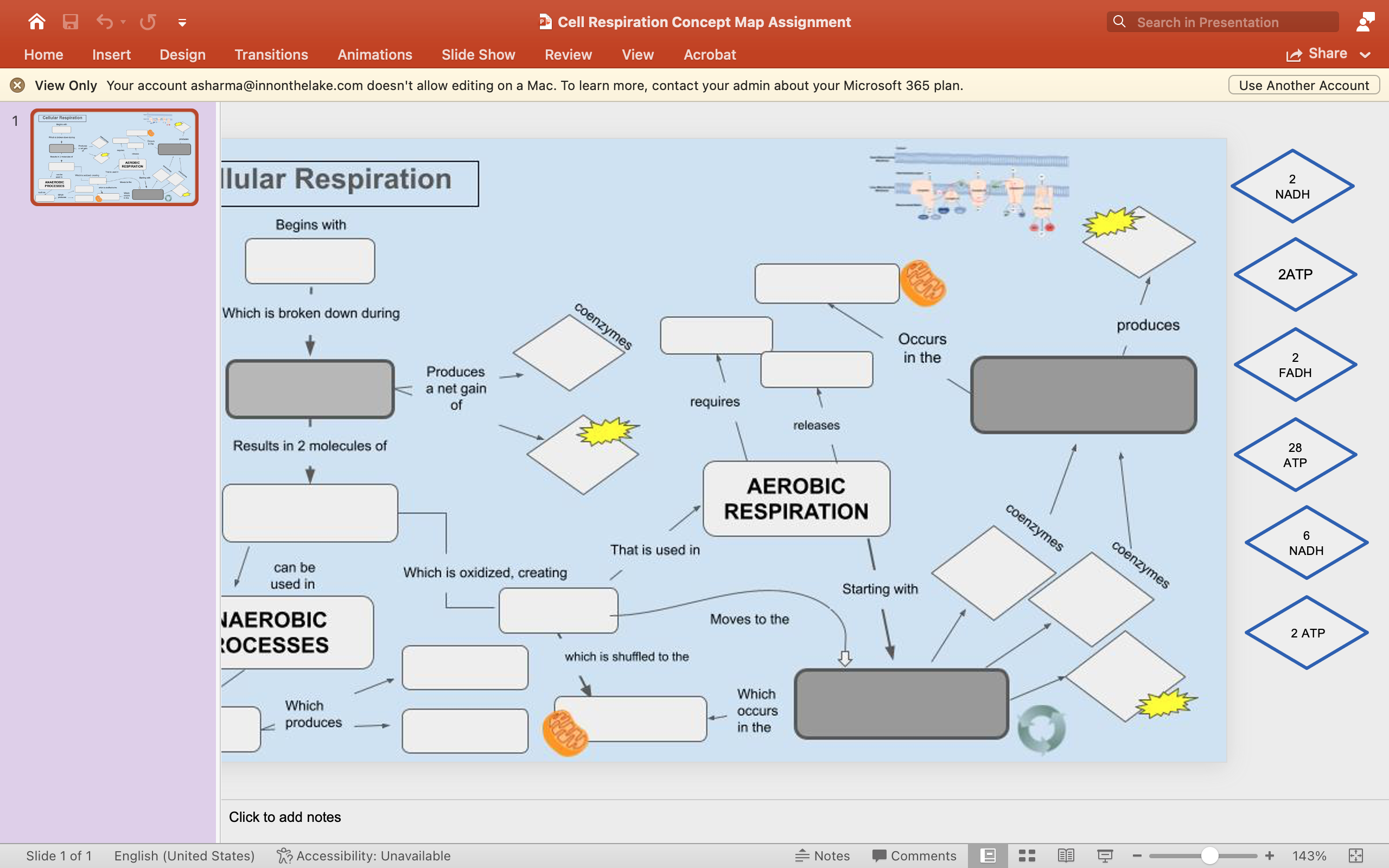The width and height of the screenshot is (1389, 868).
Task: Click the Use Another Account button
Action: tap(1303, 85)
